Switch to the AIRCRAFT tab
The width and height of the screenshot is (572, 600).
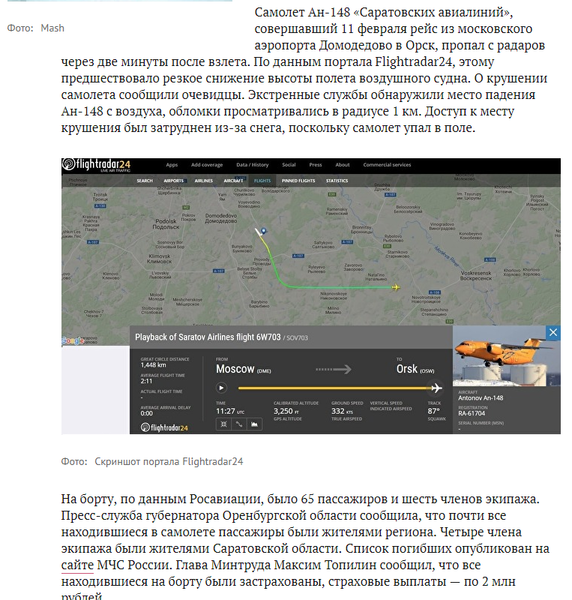coord(233,181)
